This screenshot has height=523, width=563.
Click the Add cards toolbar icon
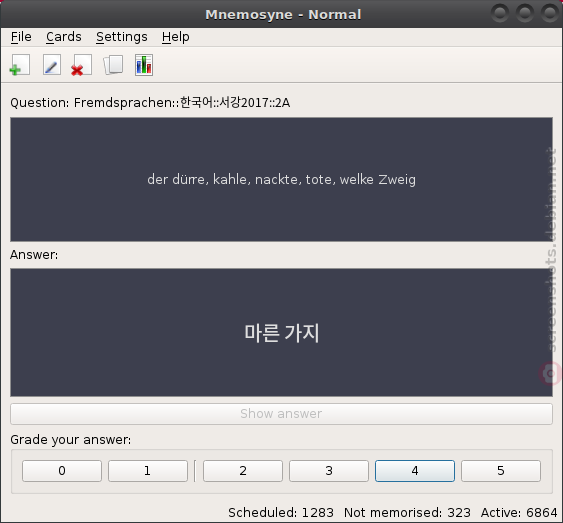tap(20, 65)
